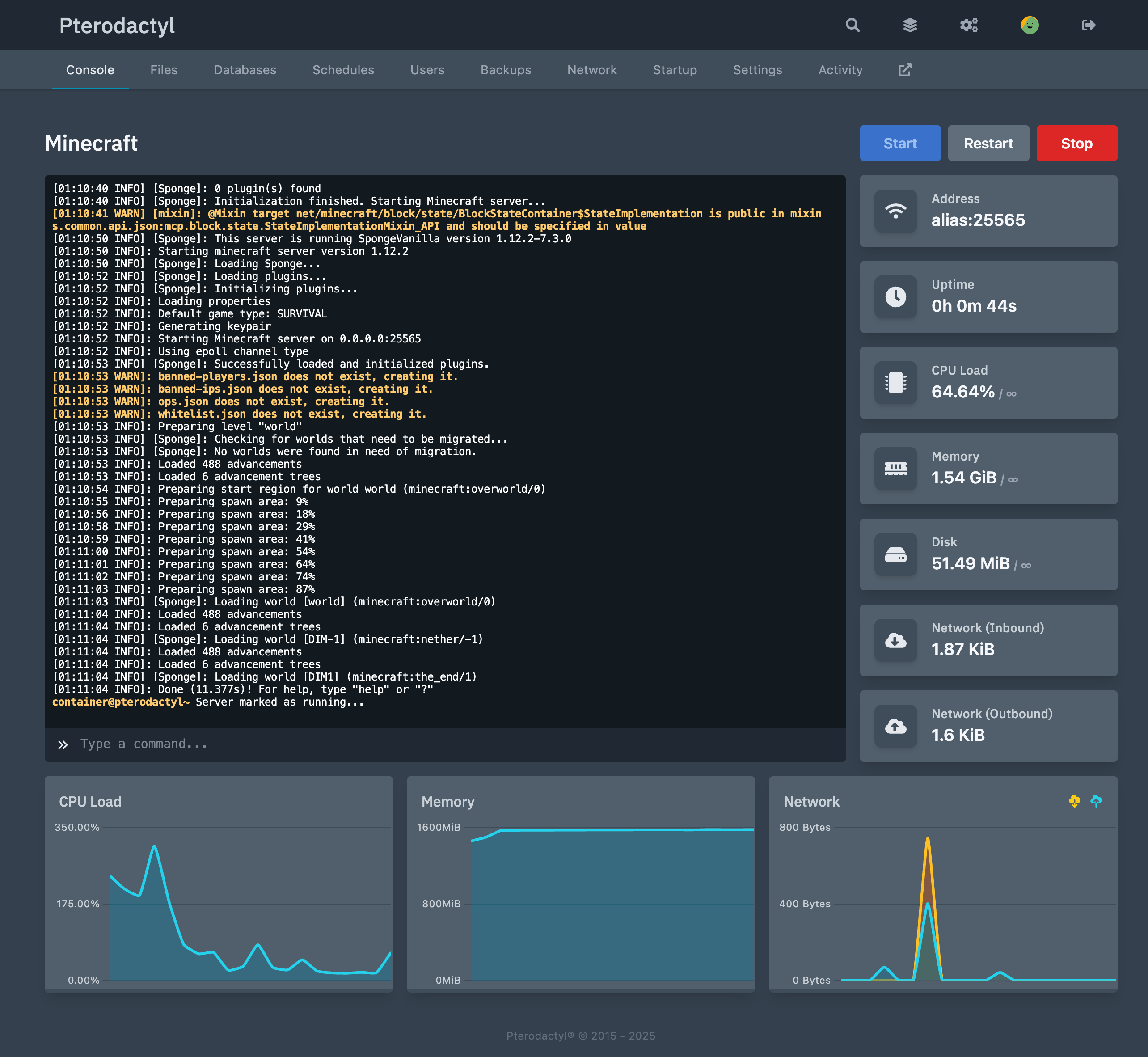The image size is (1148, 1057).
Task: Click the Memory RAM icon
Action: [x=895, y=469]
